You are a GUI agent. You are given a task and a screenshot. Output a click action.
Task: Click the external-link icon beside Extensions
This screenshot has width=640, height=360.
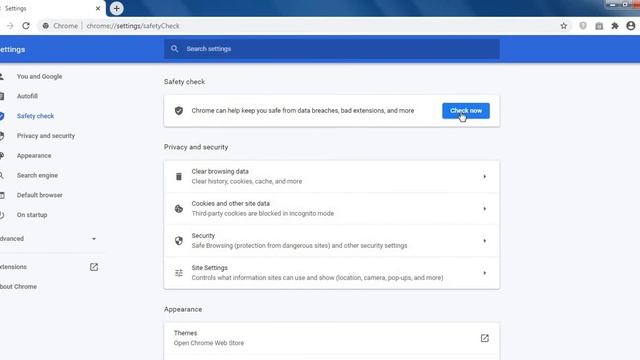point(94,267)
